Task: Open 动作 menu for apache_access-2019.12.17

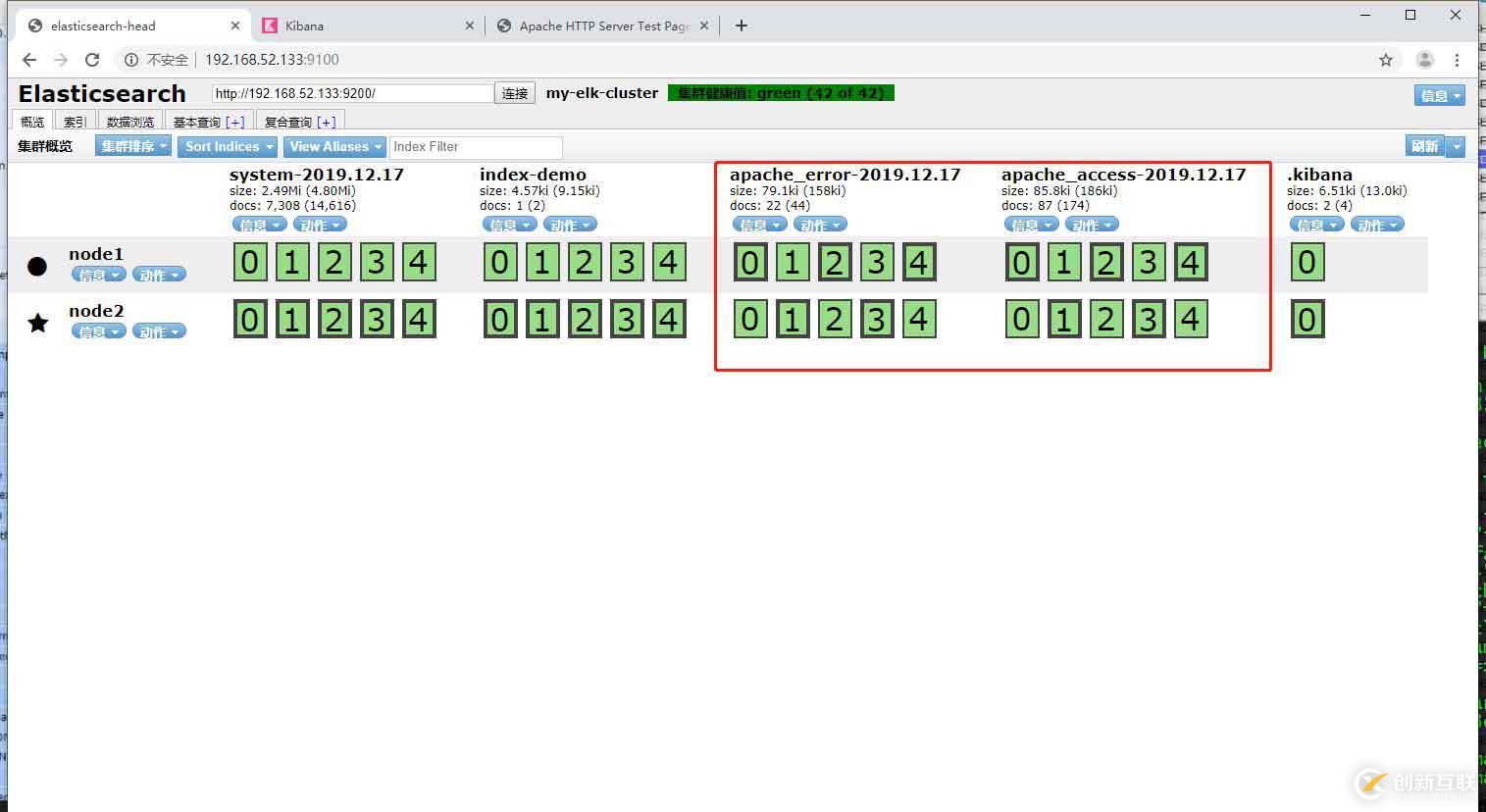Action: 1092,225
